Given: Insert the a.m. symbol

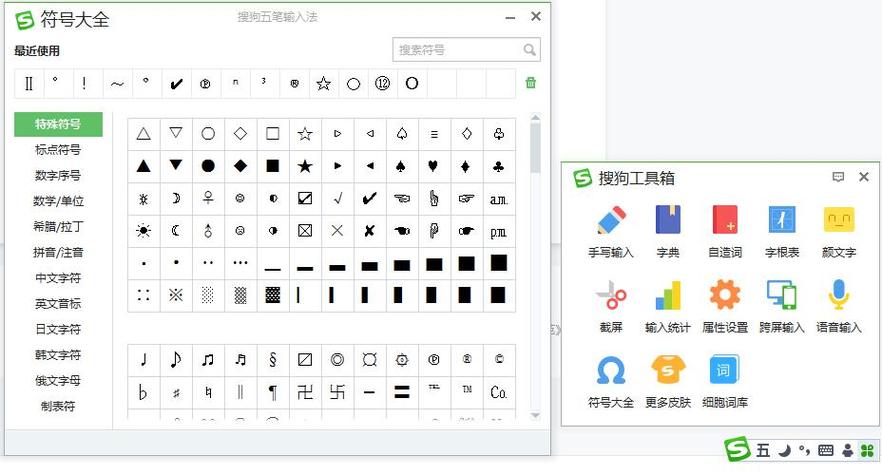Looking at the screenshot, I should pyautogui.click(x=498, y=198).
